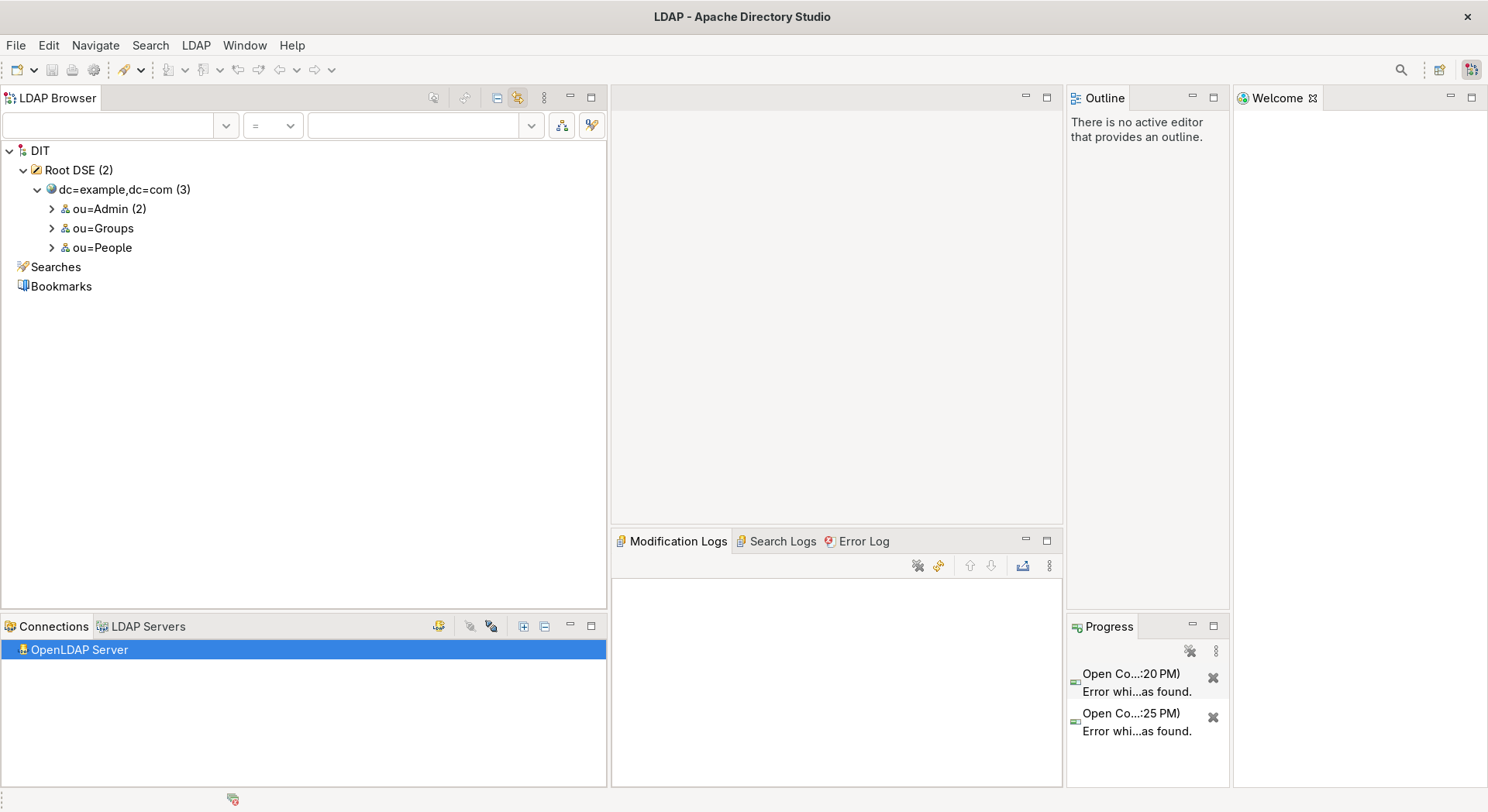
Task: Click Refresh icon in Modification Logs toolbar
Action: [939, 566]
